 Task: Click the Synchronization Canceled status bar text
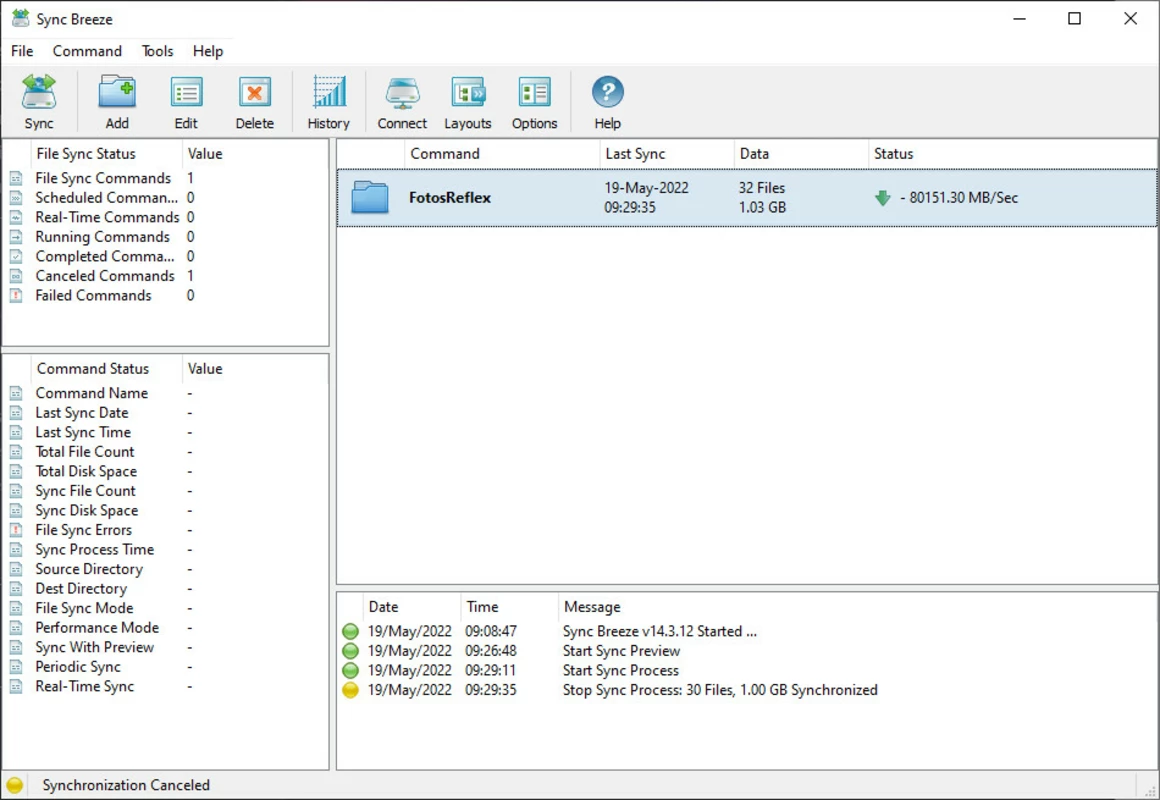[126, 785]
